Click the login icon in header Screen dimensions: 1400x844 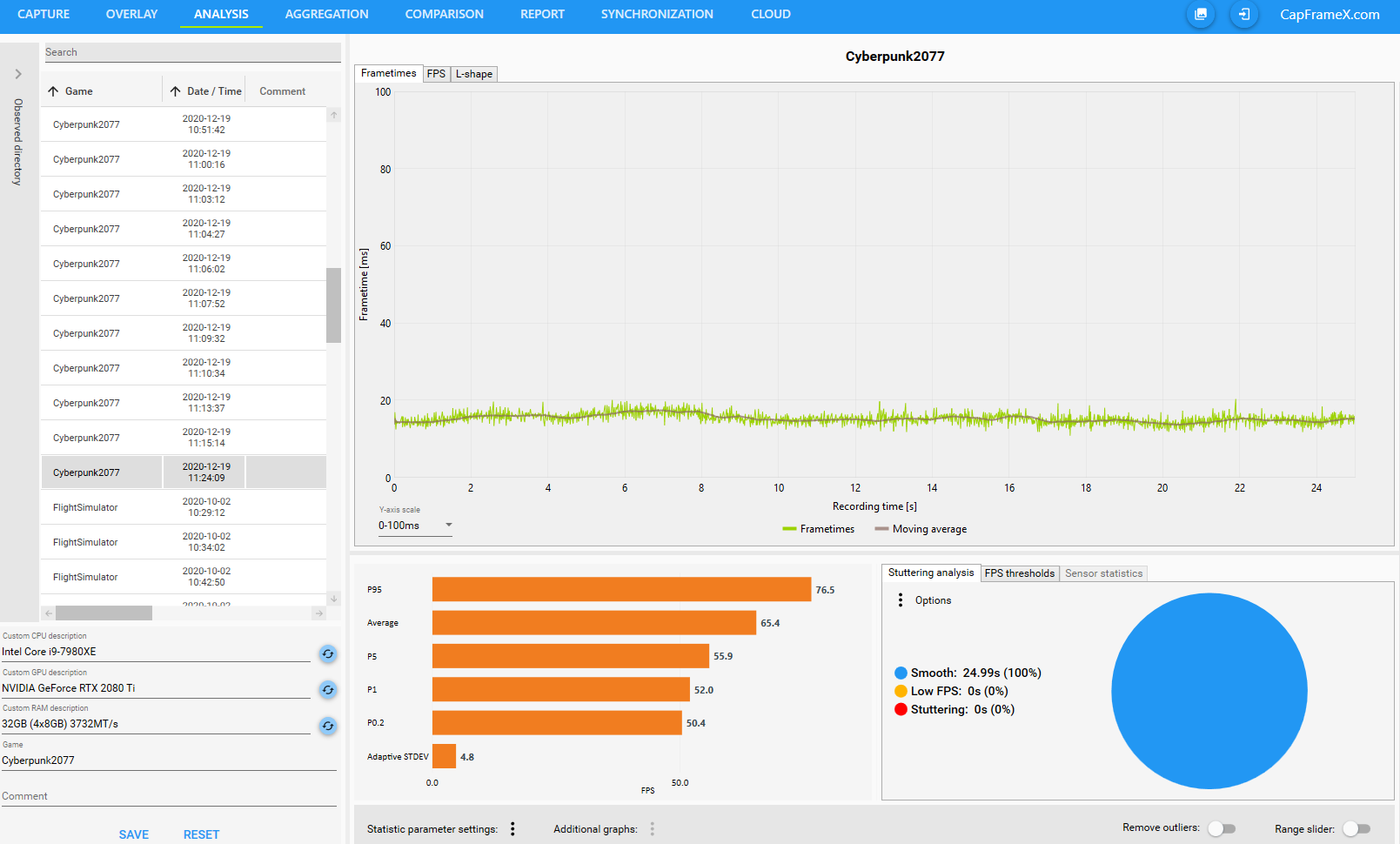click(x=1244, y=14)
